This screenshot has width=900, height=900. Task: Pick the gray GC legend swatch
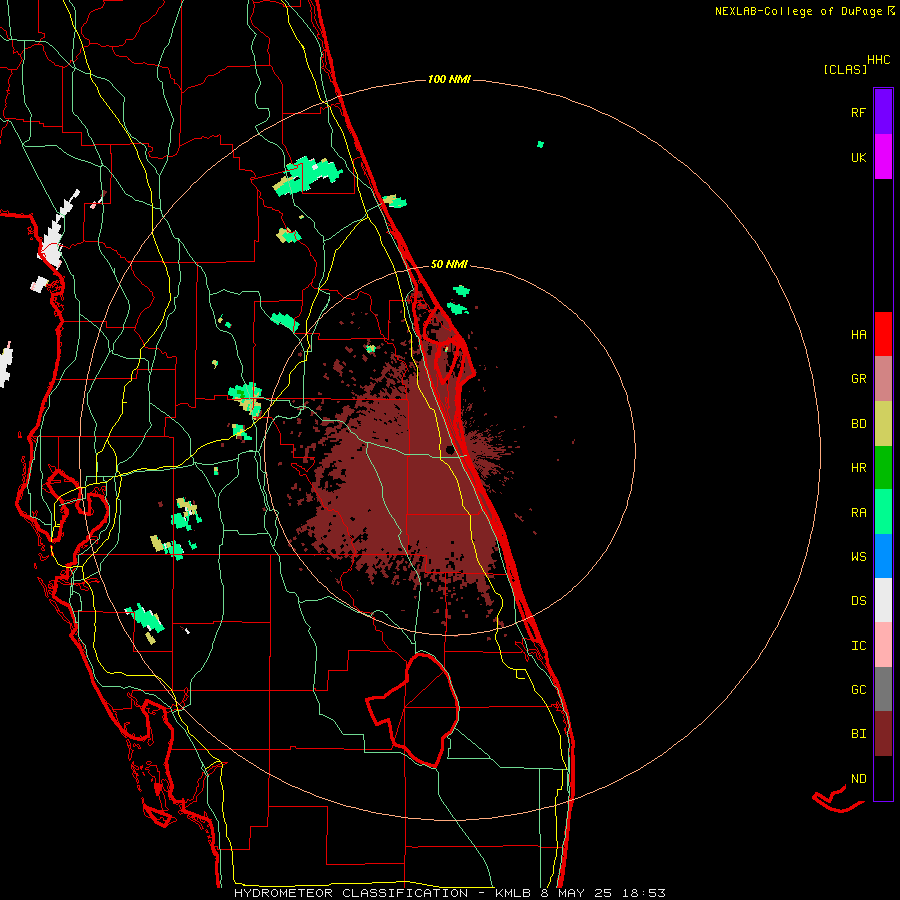pyautogui.click(x=883, y=689)
